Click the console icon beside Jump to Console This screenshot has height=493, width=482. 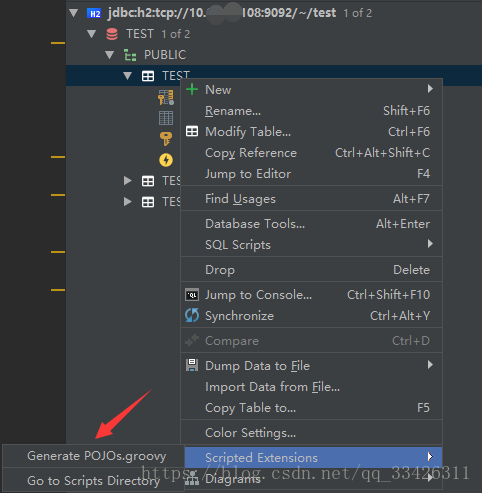click(192, 295)
